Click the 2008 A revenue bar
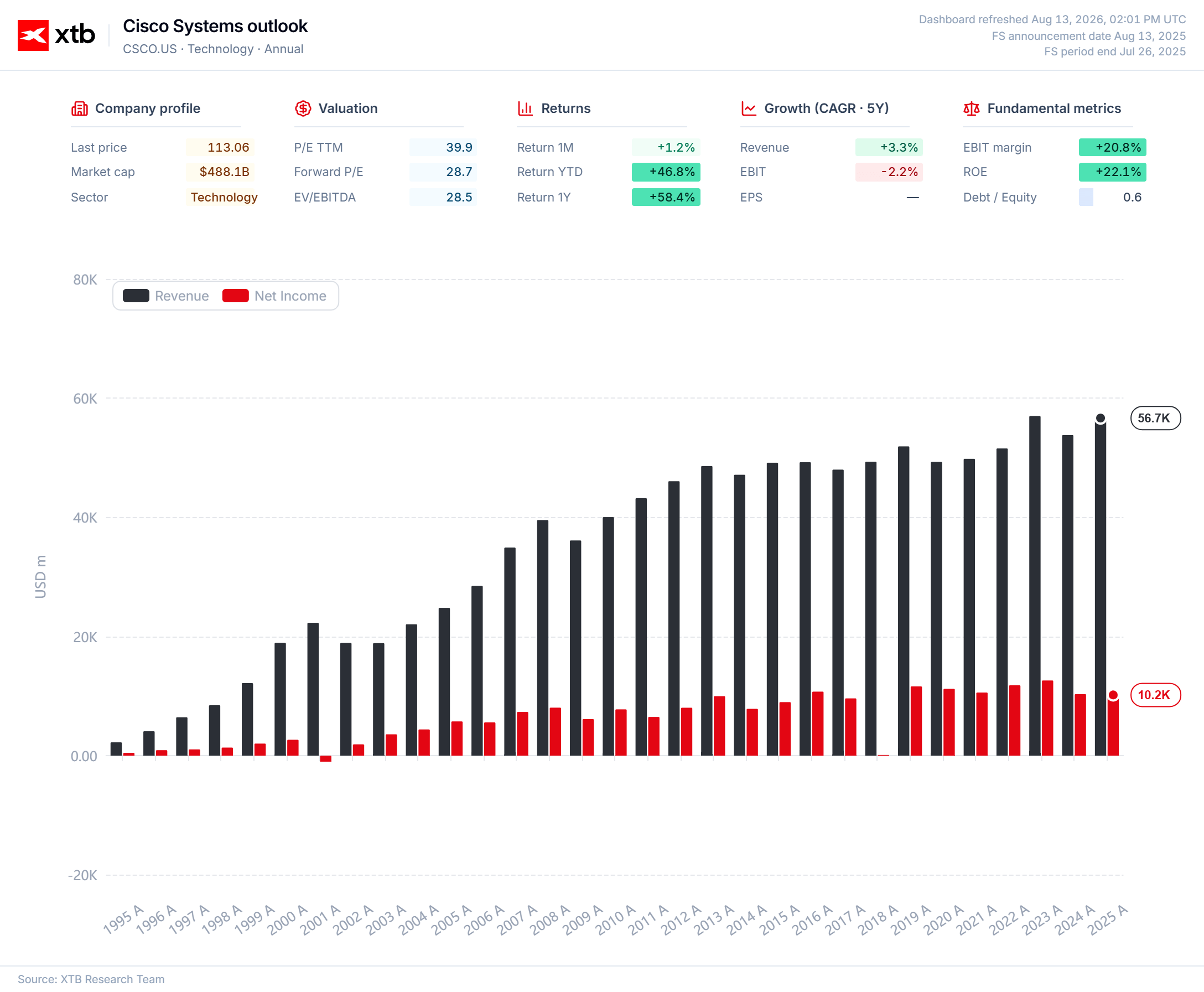 pyautogui.click(x=543, y=638)
